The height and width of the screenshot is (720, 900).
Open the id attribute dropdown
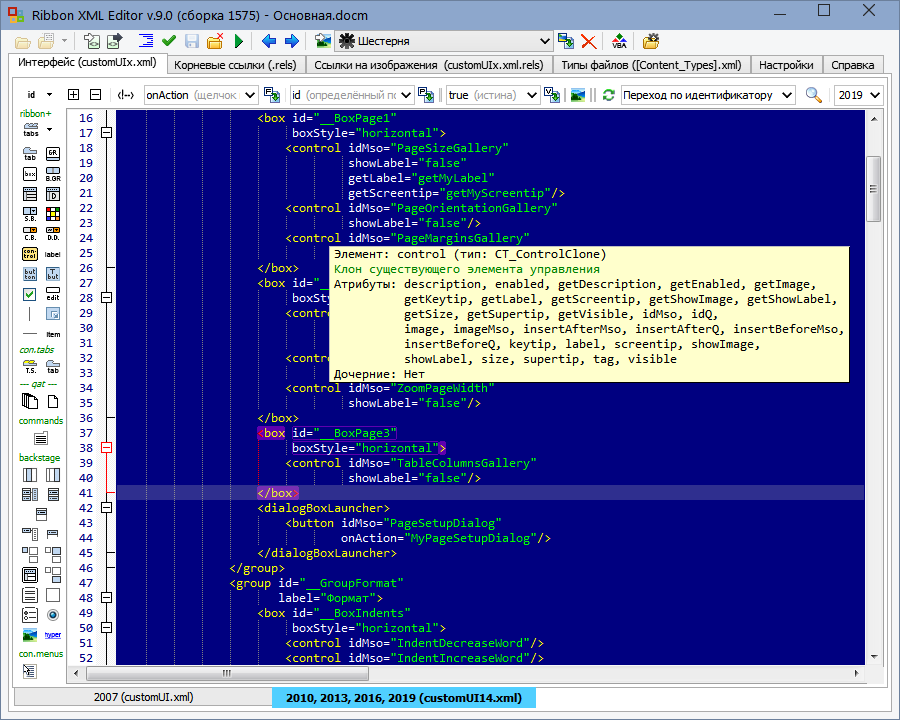[406, 95]
